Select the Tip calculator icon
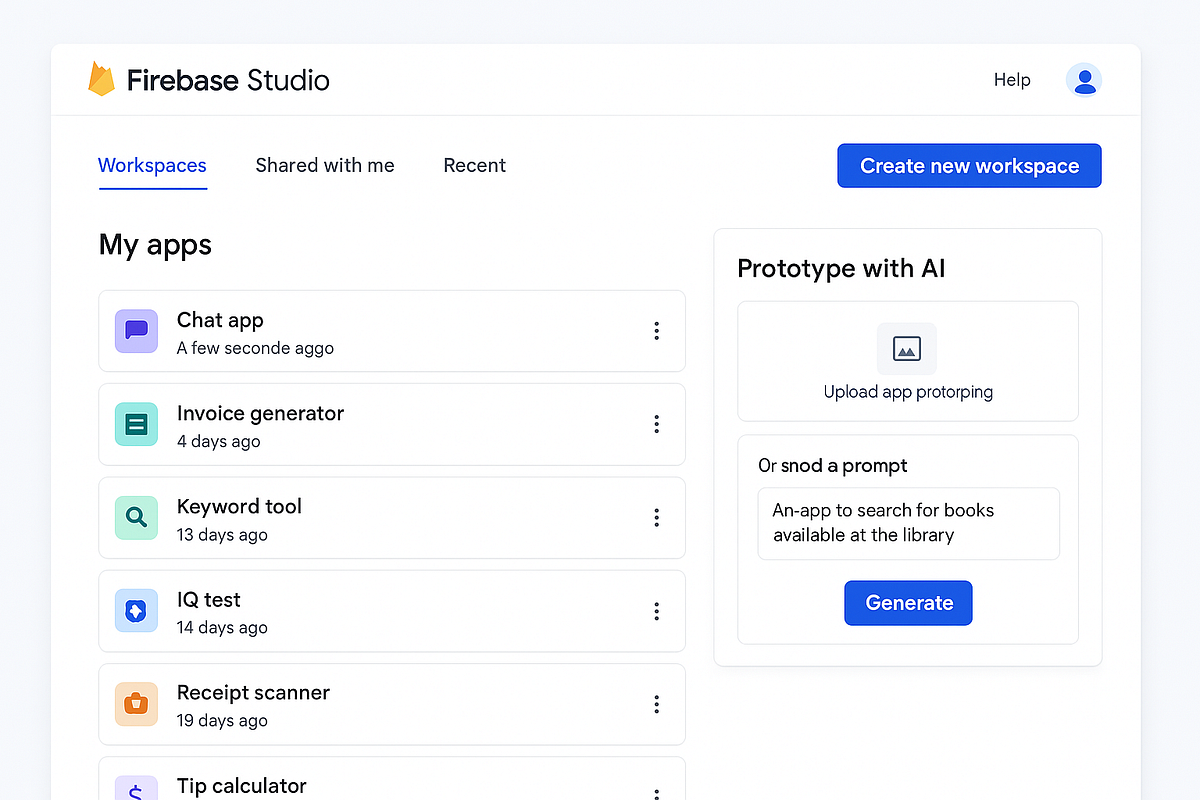The image size is (1200, 800). [x=136, y=788]
